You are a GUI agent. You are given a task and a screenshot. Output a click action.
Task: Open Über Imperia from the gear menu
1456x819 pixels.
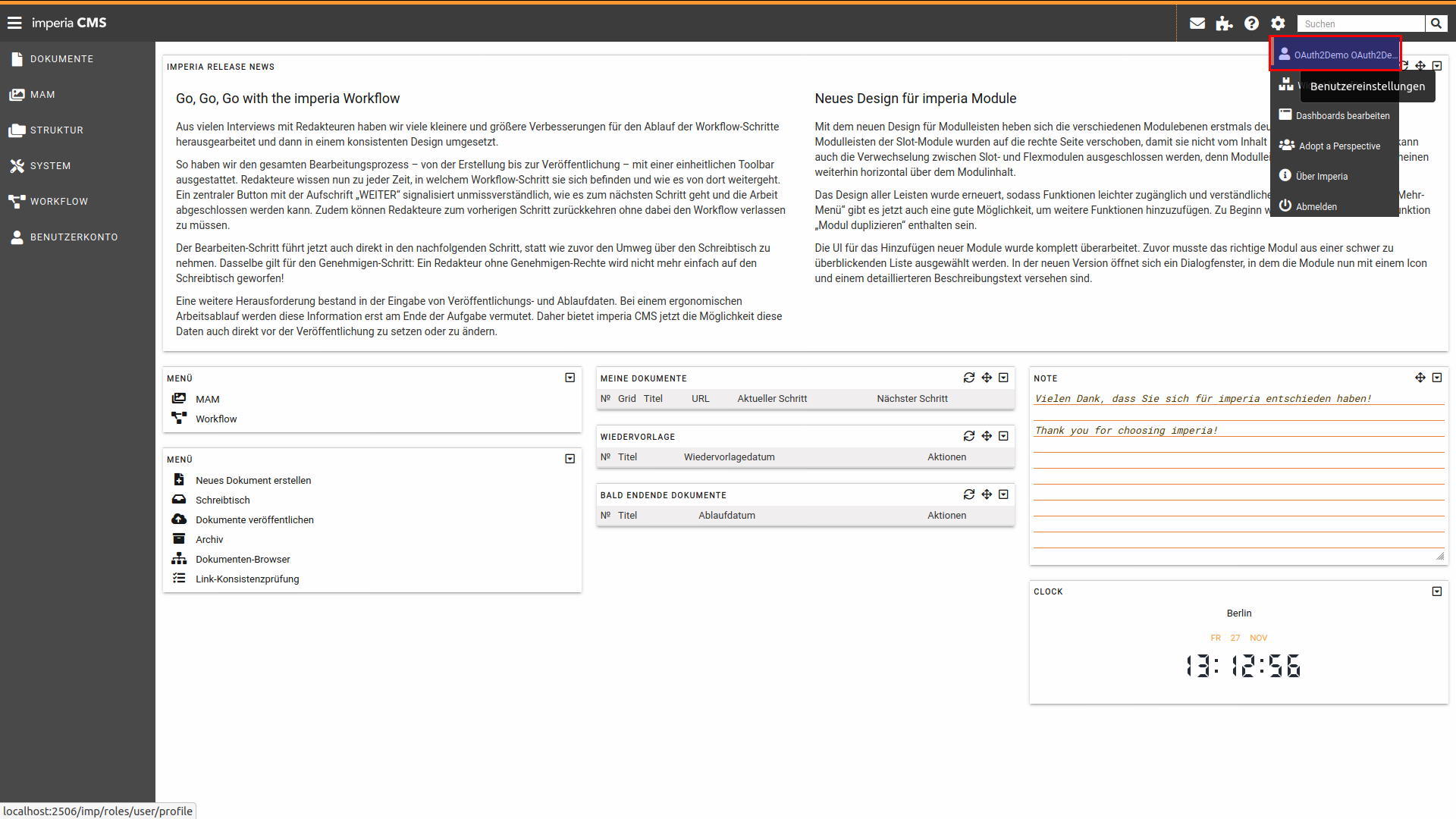(1335, 176)
